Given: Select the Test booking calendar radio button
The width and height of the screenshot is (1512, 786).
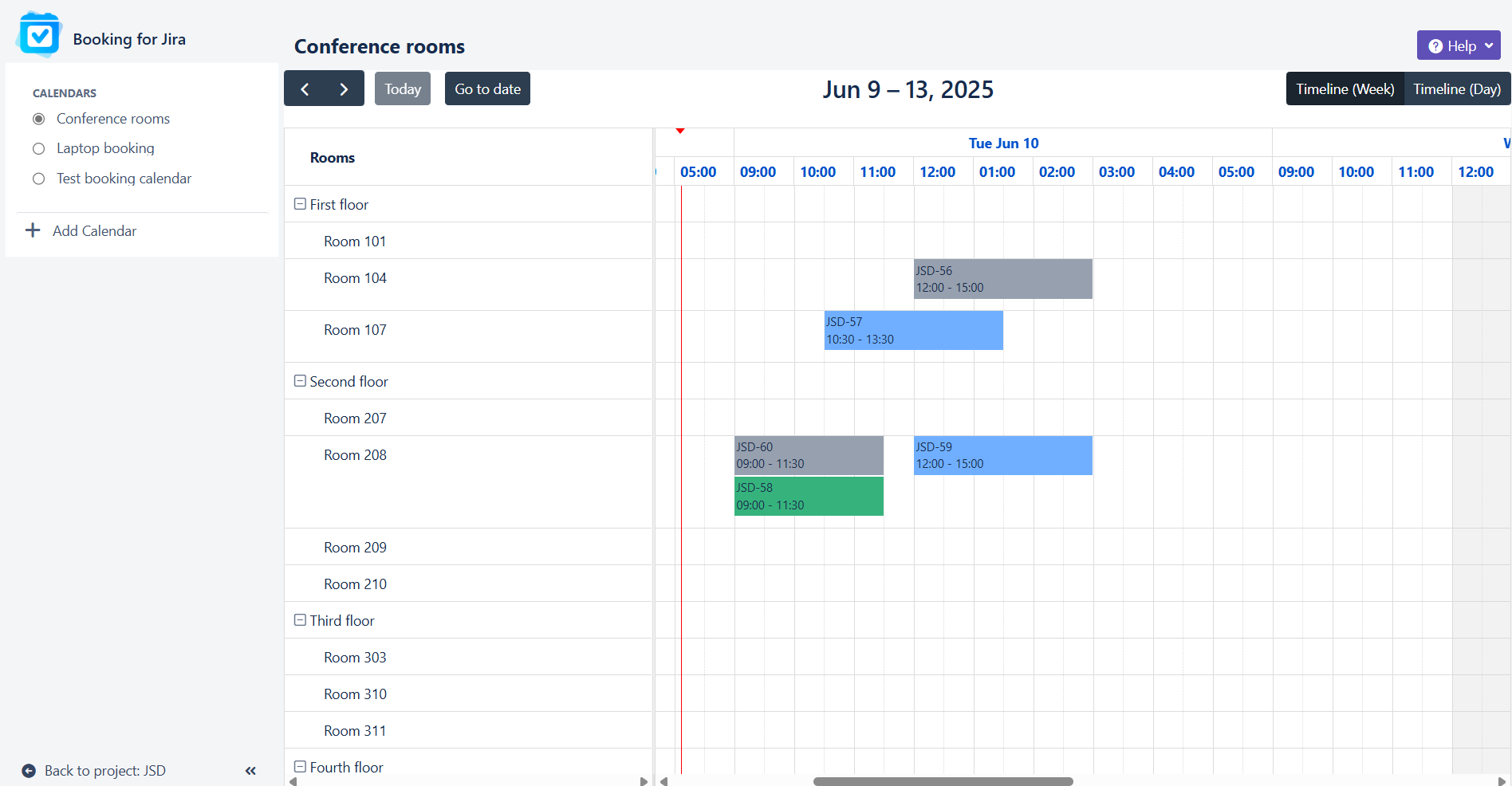Looking at the screenshot, I should pyautogui.click(x=38, y=179).
